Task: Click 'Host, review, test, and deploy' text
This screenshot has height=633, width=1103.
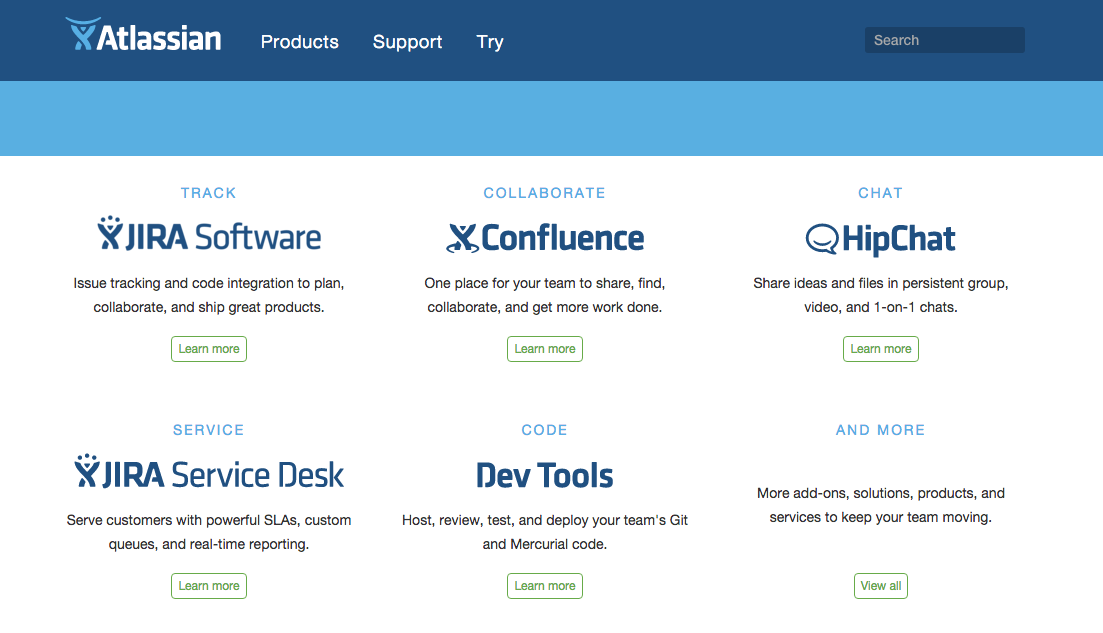Action: click(x=544, y=532)
